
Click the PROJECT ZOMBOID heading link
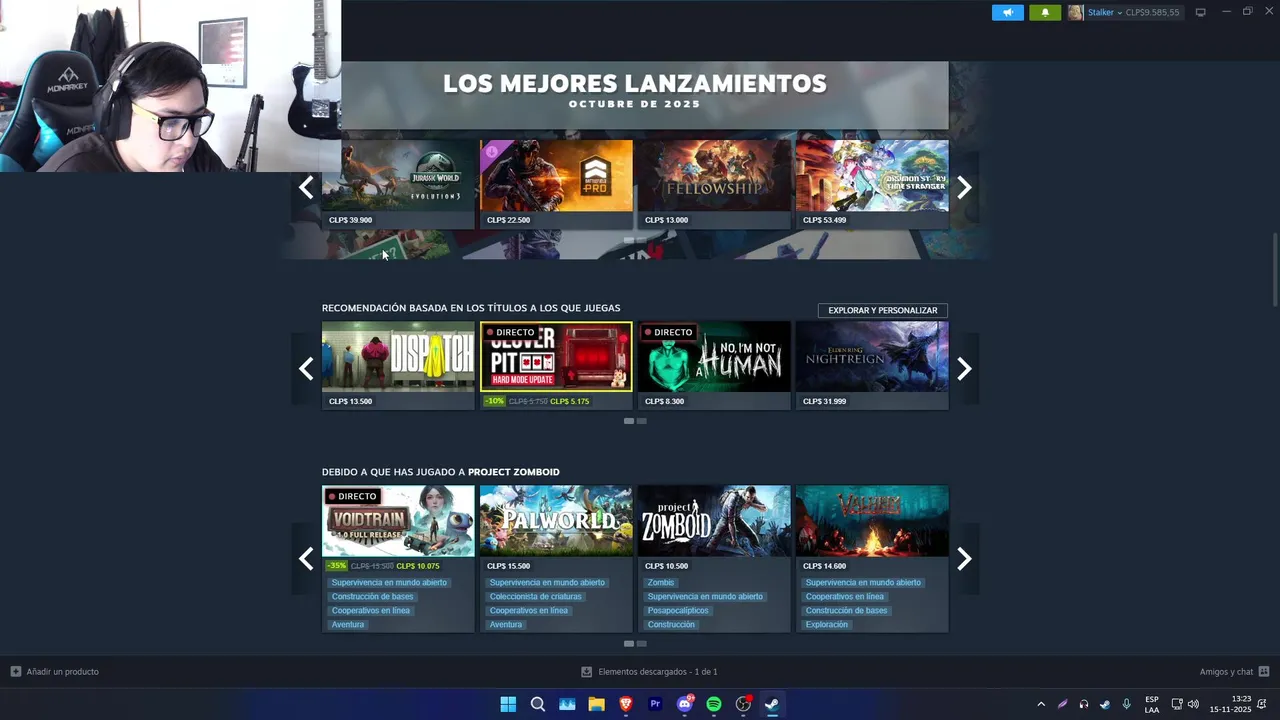pyautogui.click(x=514, y=472)
